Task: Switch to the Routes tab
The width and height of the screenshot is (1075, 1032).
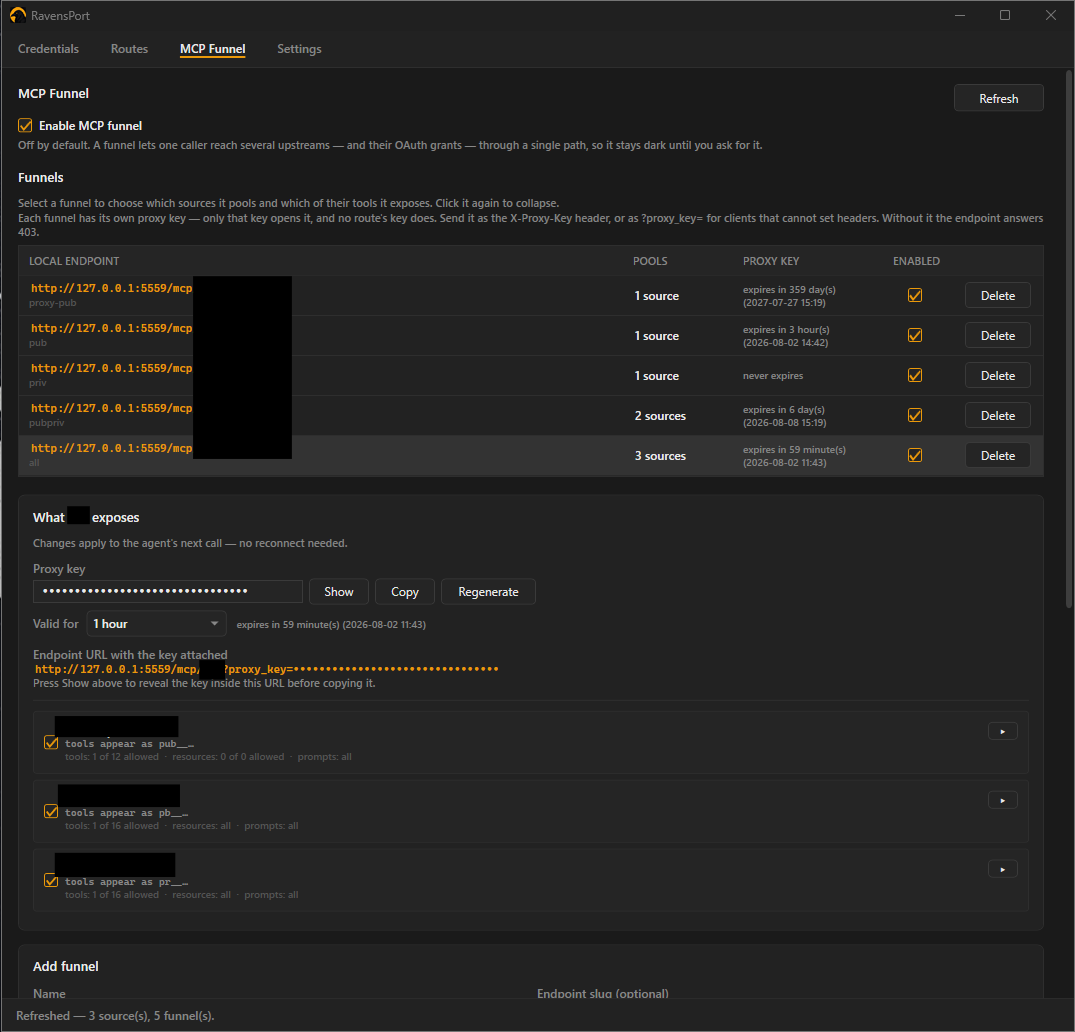Action: point(129,49)
